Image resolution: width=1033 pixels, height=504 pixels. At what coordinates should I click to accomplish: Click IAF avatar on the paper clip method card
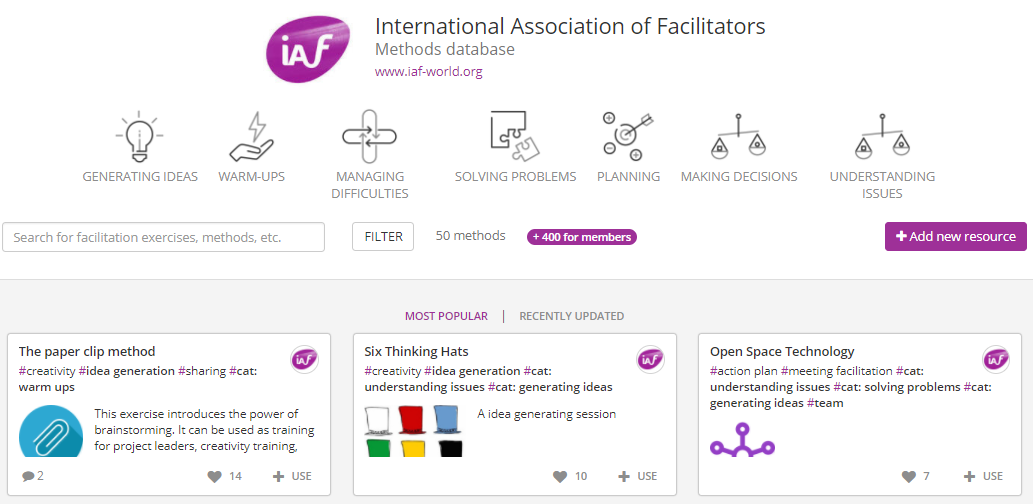pyautogui.click(x=304, y=360)
